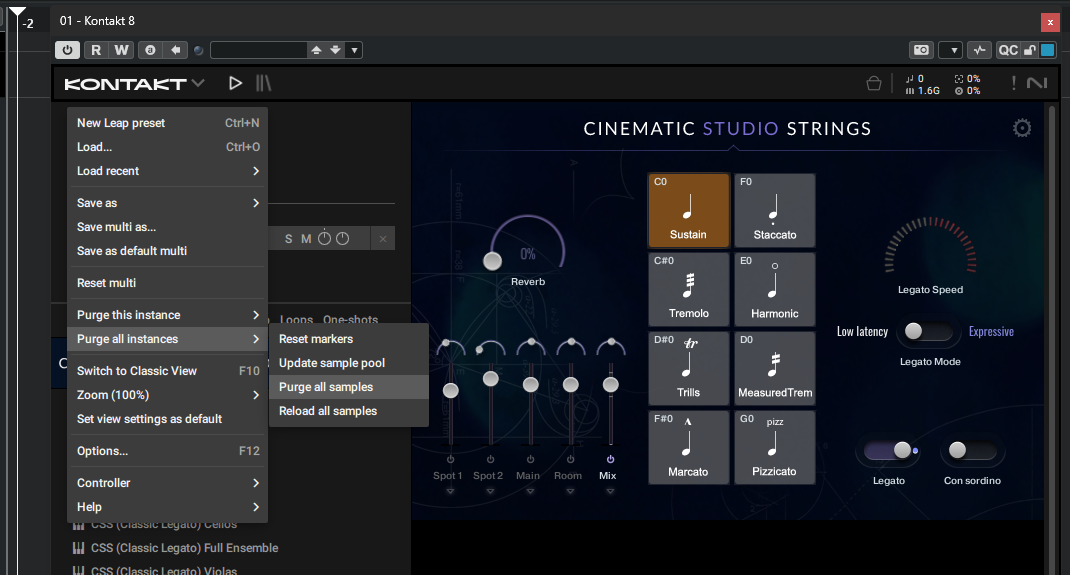The image size is (1070, 575).
Task: Click the plugin snapshot camera icon
Action: [920, 50]
